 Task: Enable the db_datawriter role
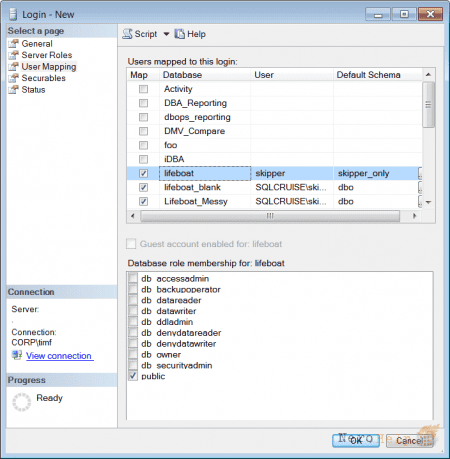coord(133,311)
